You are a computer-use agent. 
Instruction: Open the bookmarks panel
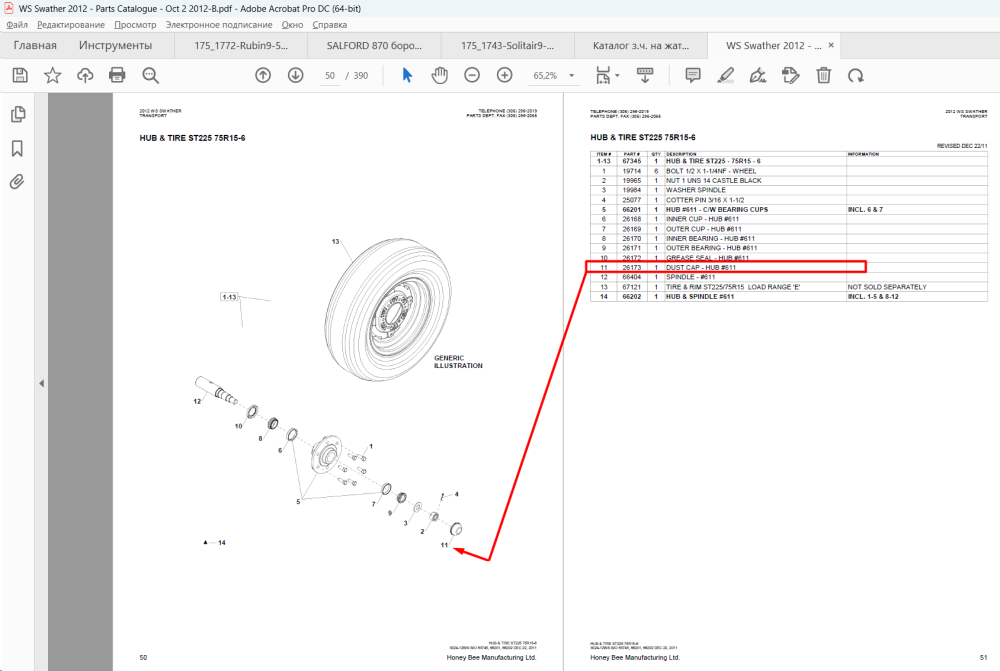coord(17,149)
